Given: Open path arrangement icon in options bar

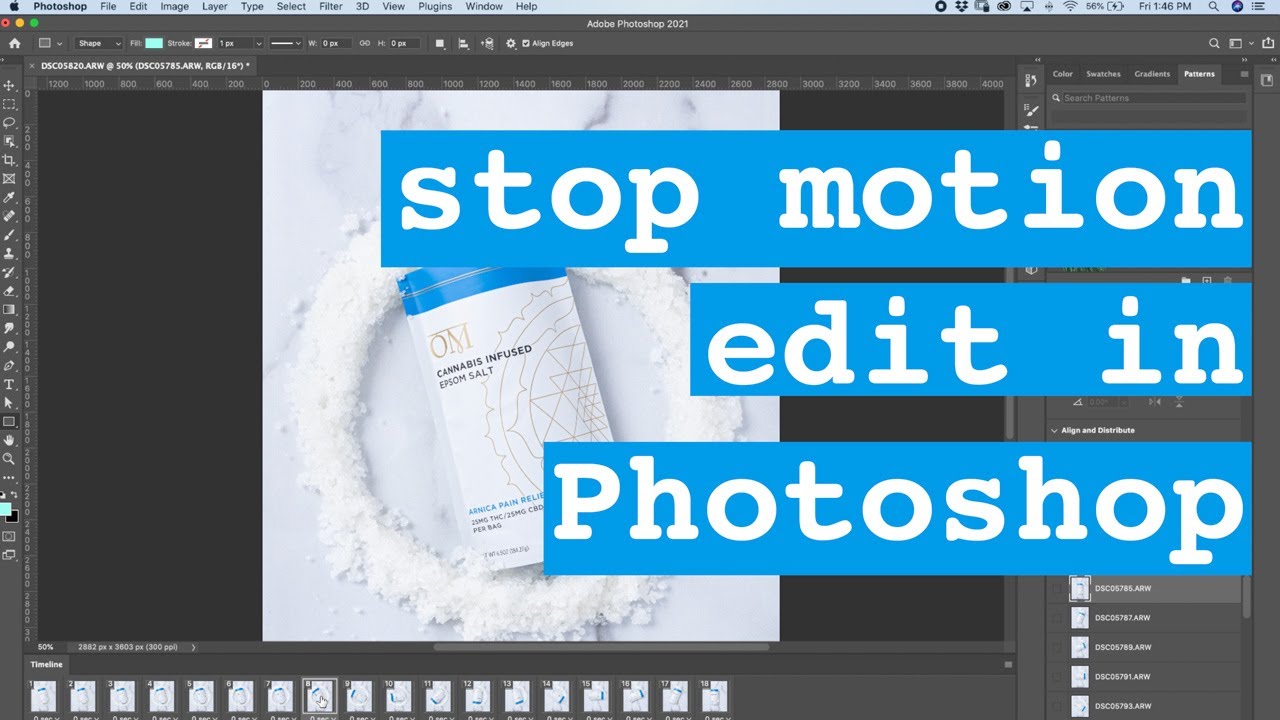Looking at the screenshot, I should (x=487, y=43).
